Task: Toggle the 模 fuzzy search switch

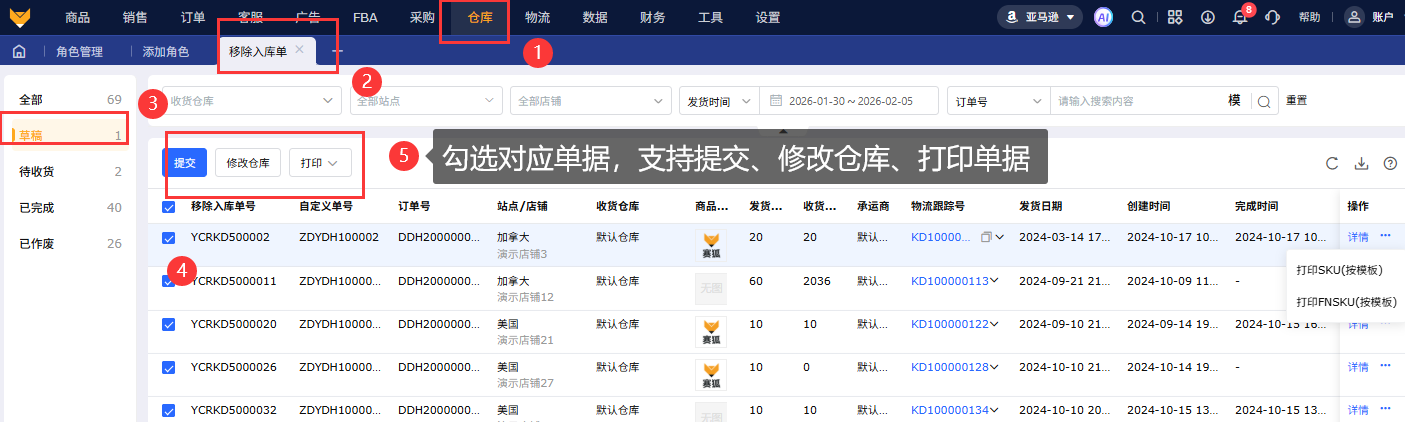Action: click(1234, 101)
